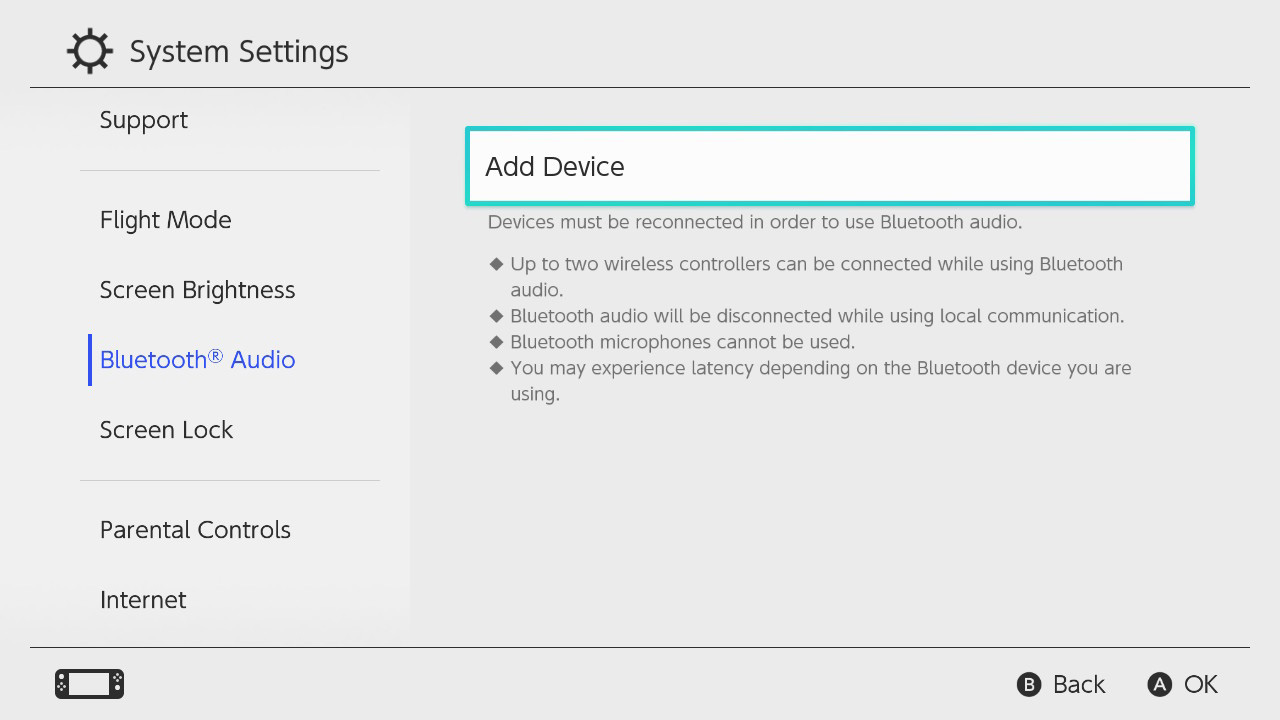Click the System Settings gear icon

tap(89, 50)
